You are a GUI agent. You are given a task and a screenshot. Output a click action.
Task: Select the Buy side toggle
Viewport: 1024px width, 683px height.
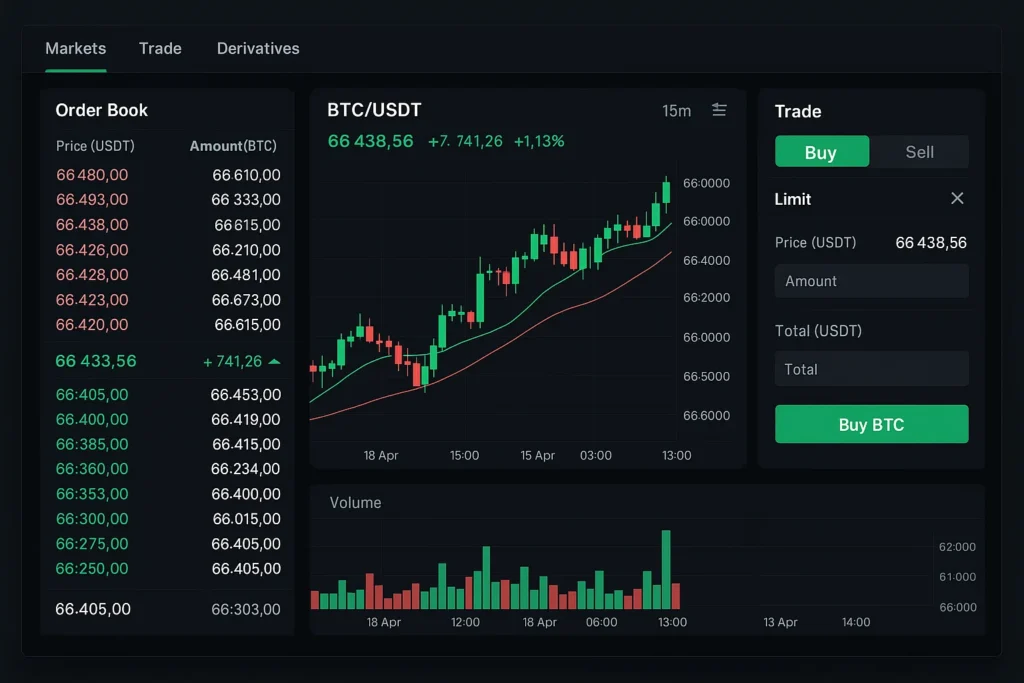tap(821, 151)
